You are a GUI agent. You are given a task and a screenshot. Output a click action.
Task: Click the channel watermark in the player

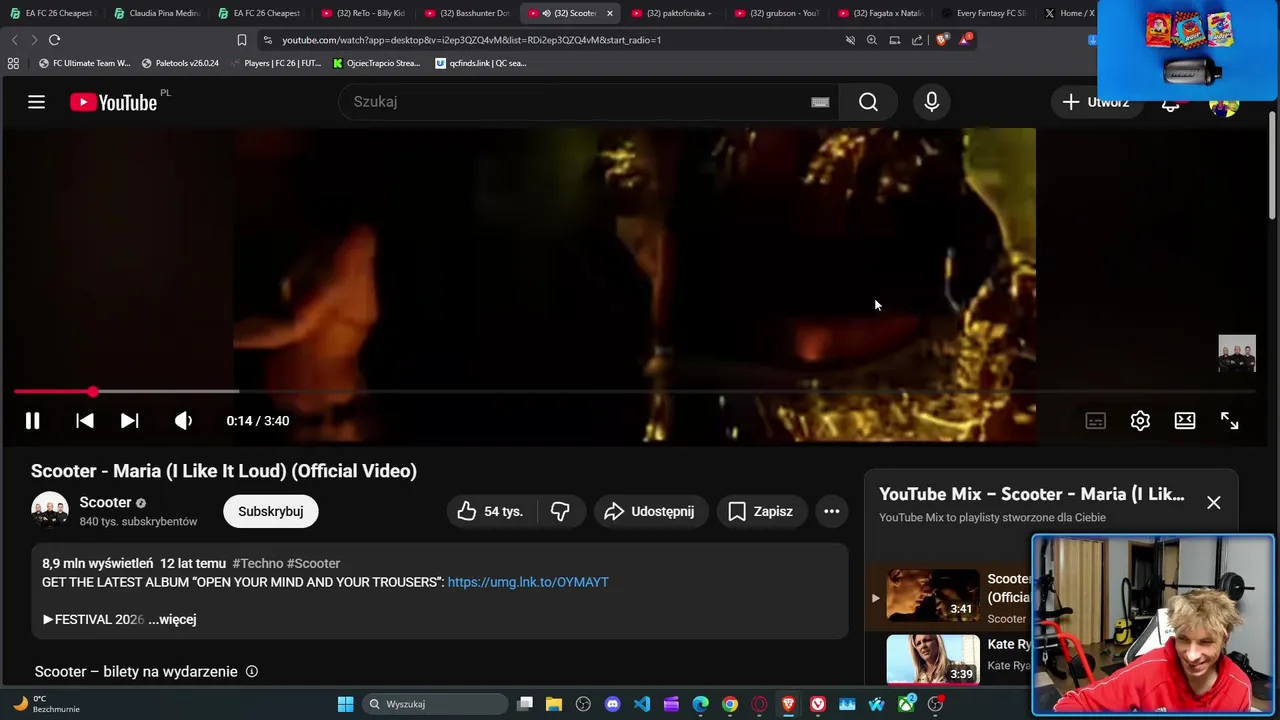click(x=1237, y=354)
